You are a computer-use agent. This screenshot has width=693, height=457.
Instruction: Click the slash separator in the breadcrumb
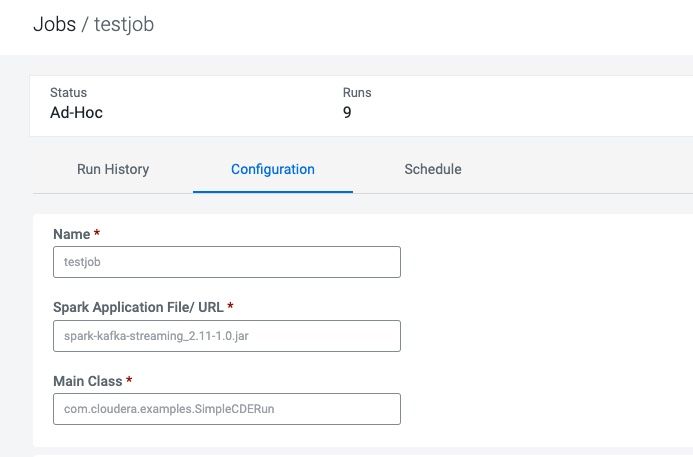pyautogui.click(x=85, y=24)
